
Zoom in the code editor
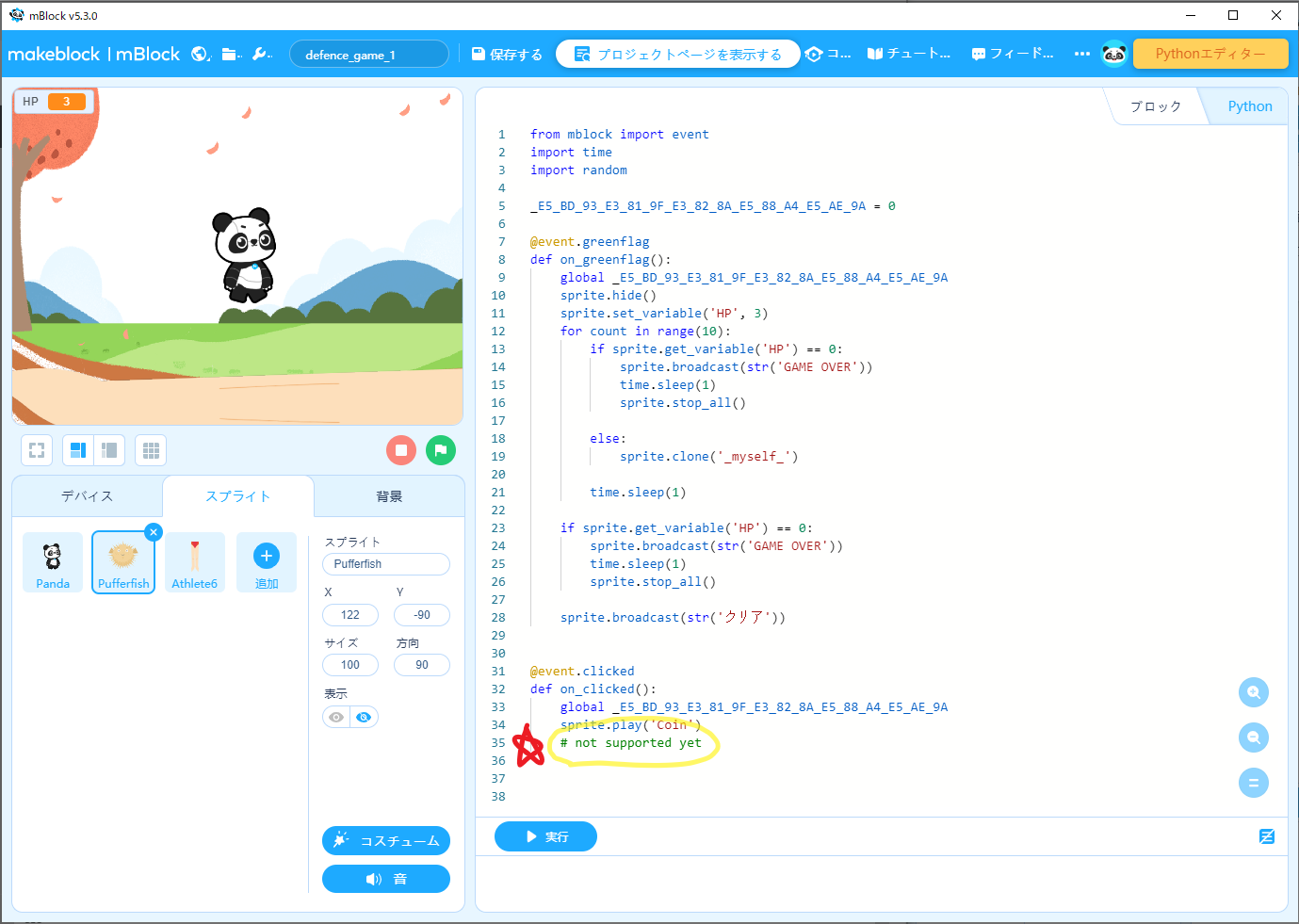tap(1254, 692)
